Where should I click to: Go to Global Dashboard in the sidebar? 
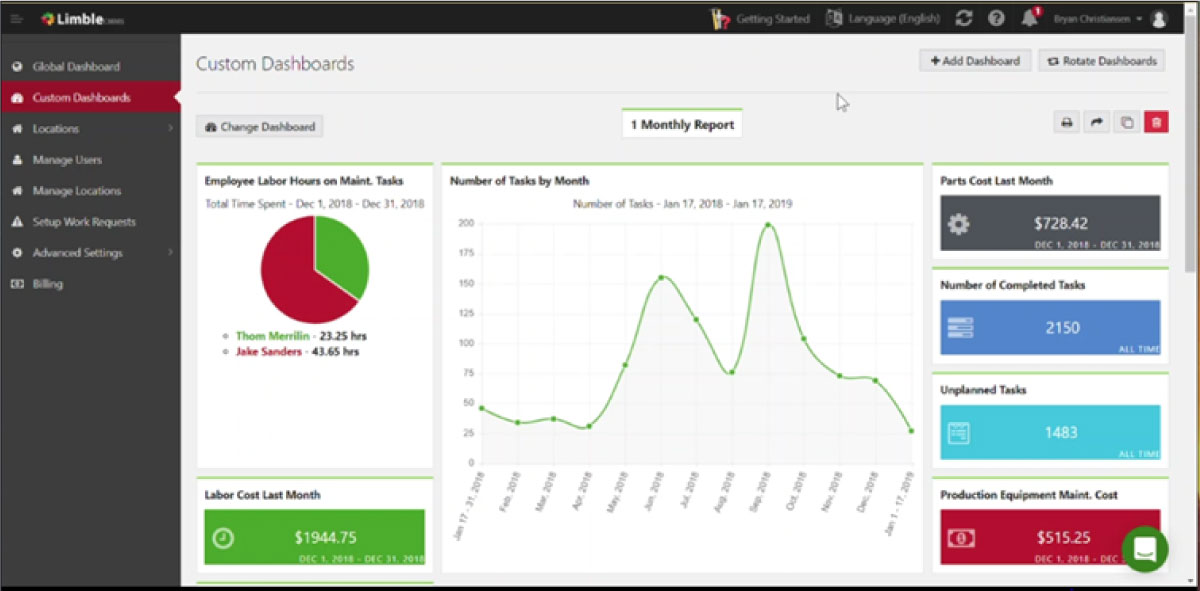coord(75,67)
